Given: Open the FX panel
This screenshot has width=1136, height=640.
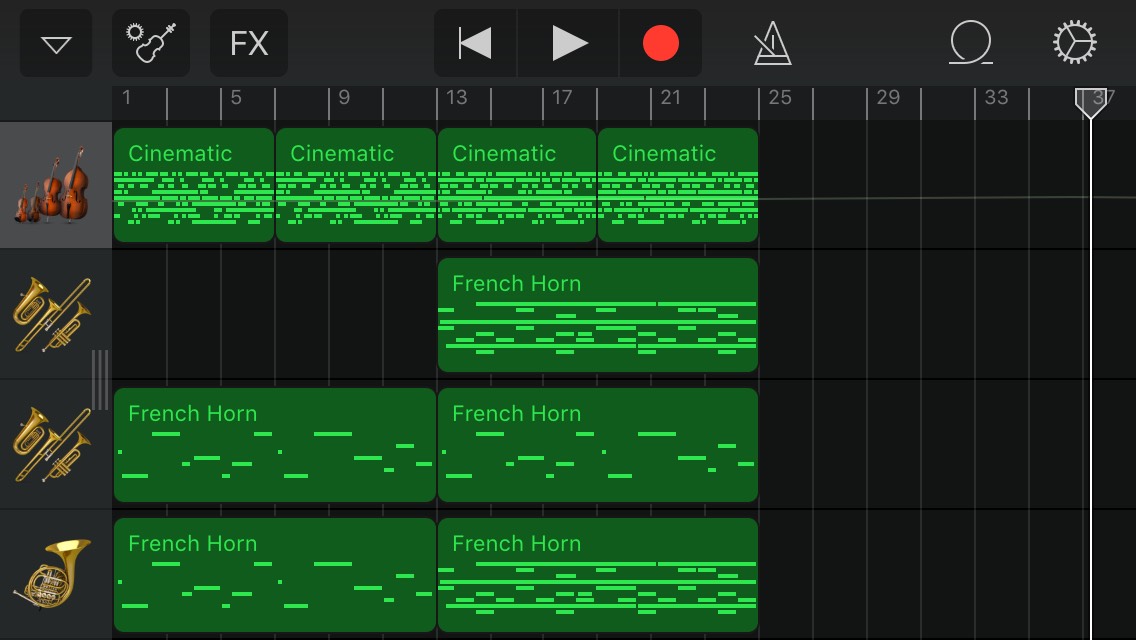Looking at the screenshot, I should pyautogui.click(x=248, y=43).
